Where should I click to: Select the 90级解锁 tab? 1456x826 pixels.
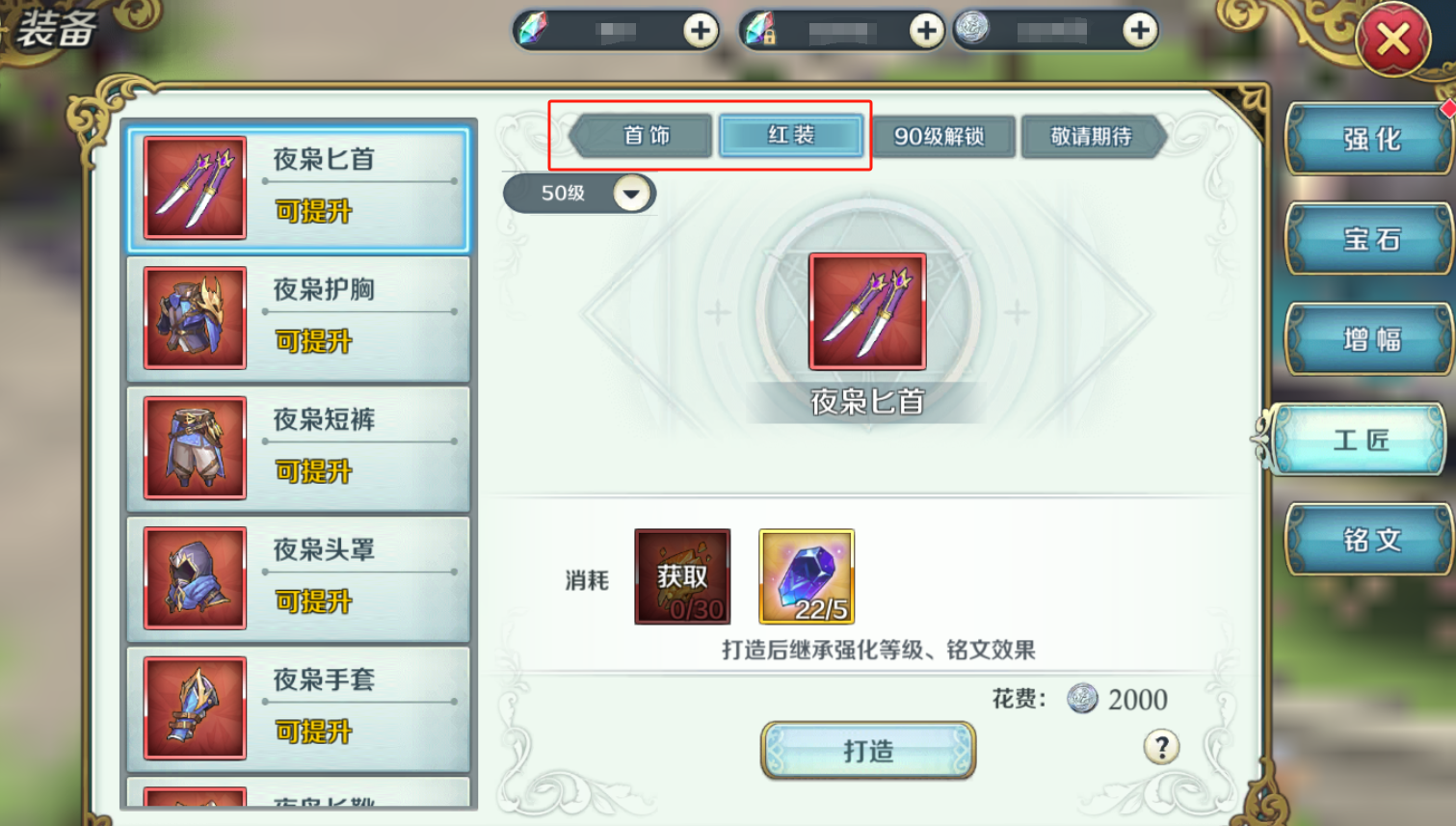pos(940,137)
